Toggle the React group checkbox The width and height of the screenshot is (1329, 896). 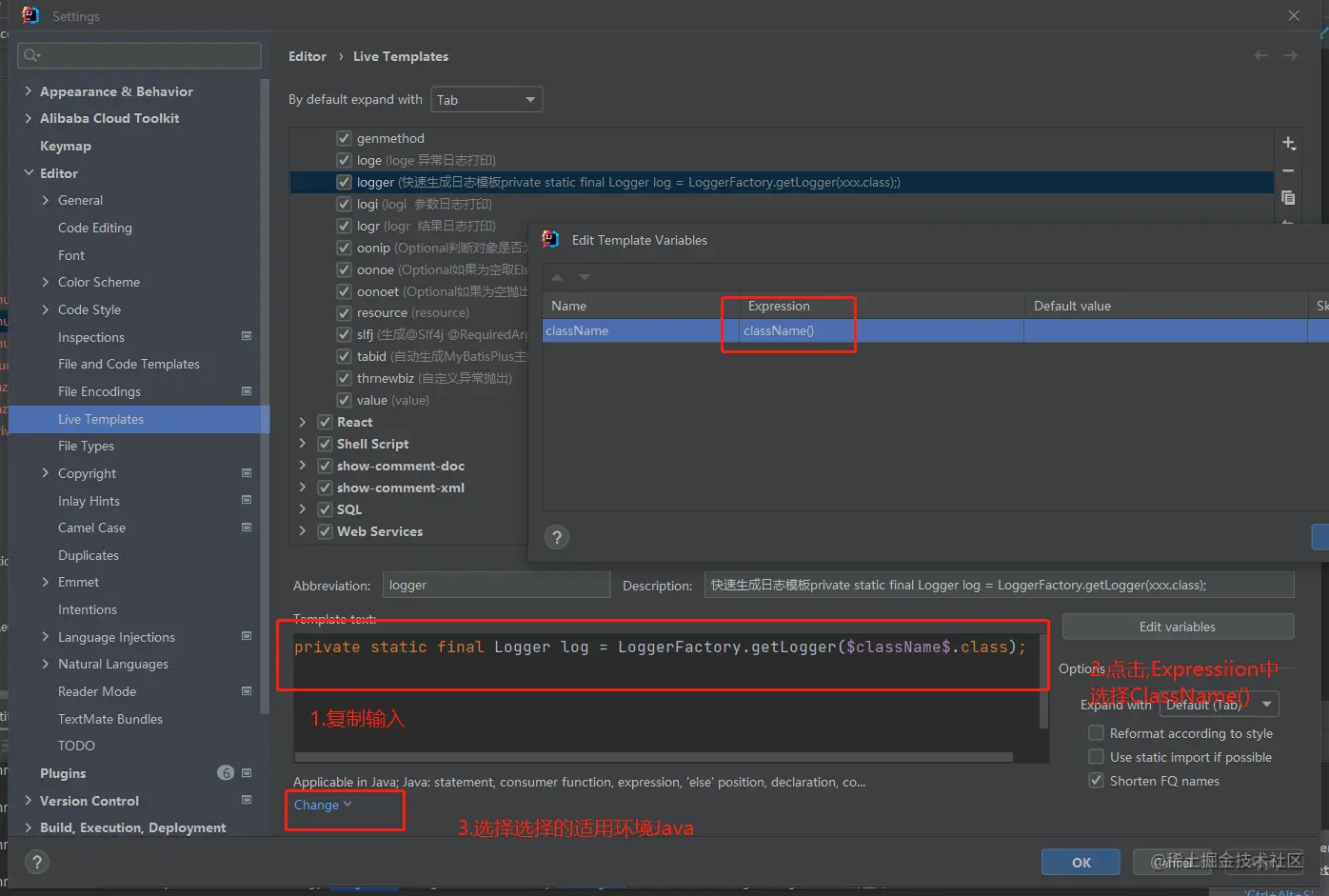(325, 422)
